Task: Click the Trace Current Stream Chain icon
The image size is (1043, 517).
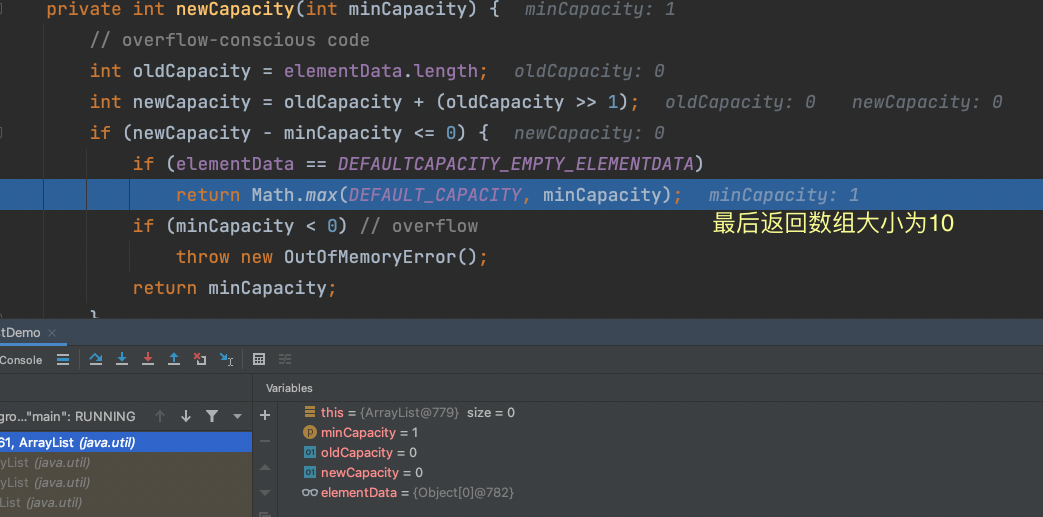Action: pos(285,359)
